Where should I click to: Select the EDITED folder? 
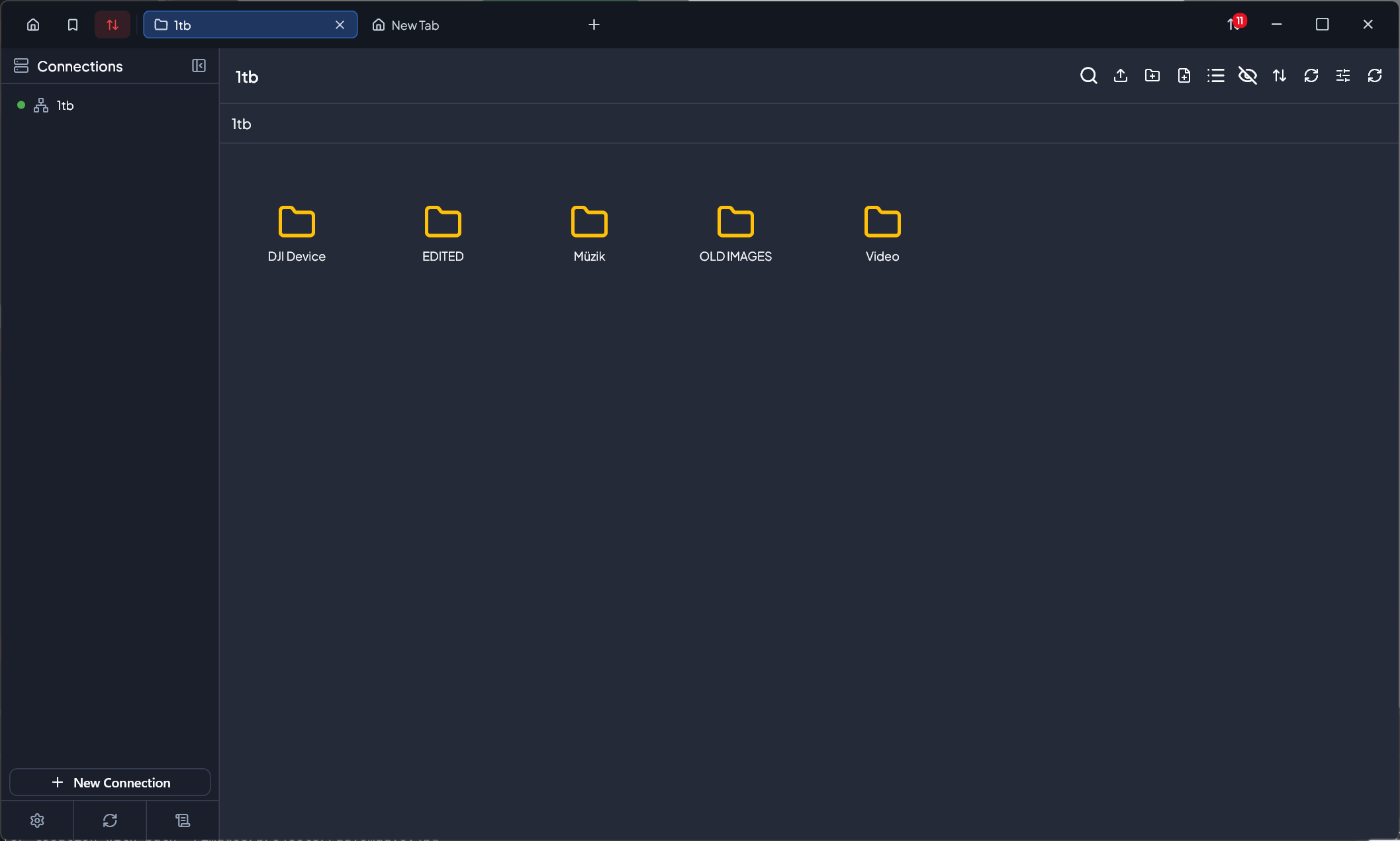(443, 234)
